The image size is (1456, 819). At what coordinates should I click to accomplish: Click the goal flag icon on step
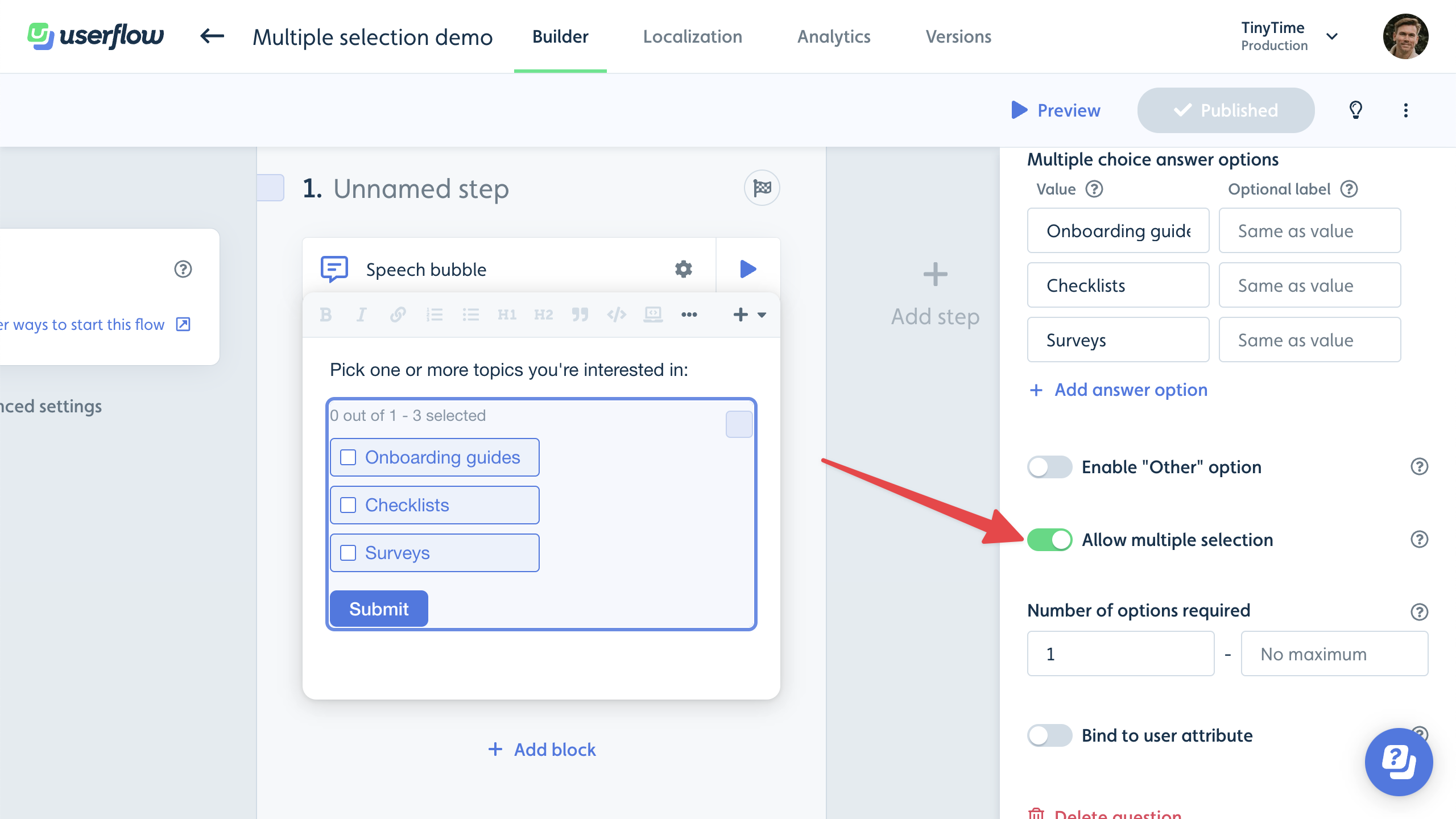click(x=762, y=188)
